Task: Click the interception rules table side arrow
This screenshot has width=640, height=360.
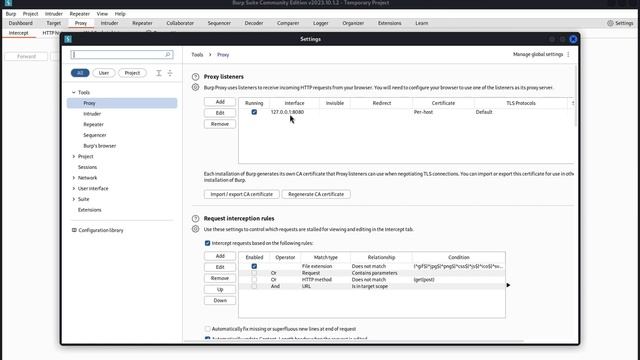Action: [x=508, y=285]
